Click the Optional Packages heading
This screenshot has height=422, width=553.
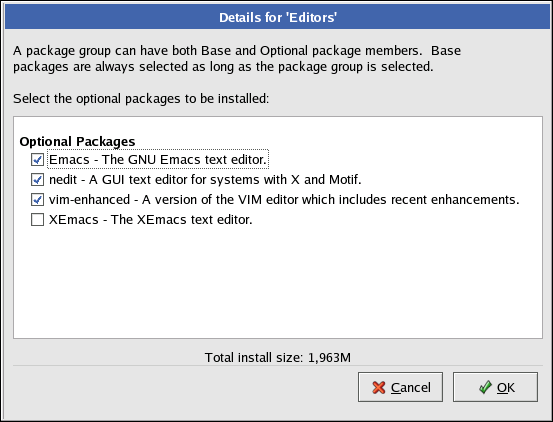click(77, 141)
